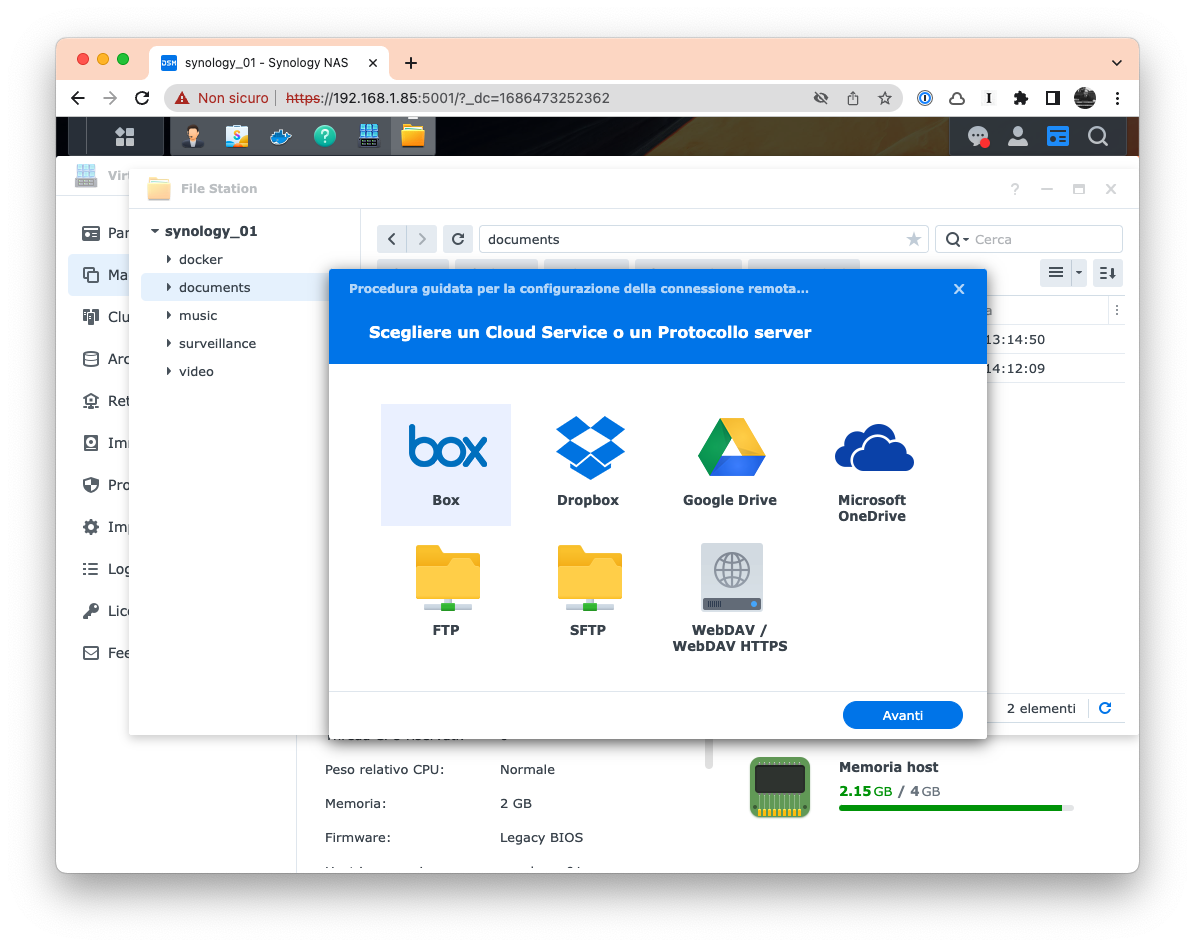The width and height of the screenshot is (1195, 947).
Task: Open the view mode dropdown arrow
Action: pos(1078,273)
